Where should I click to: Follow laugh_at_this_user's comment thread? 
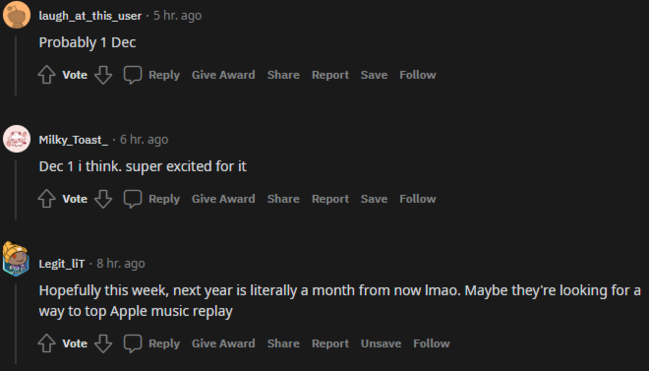(418, 75)
